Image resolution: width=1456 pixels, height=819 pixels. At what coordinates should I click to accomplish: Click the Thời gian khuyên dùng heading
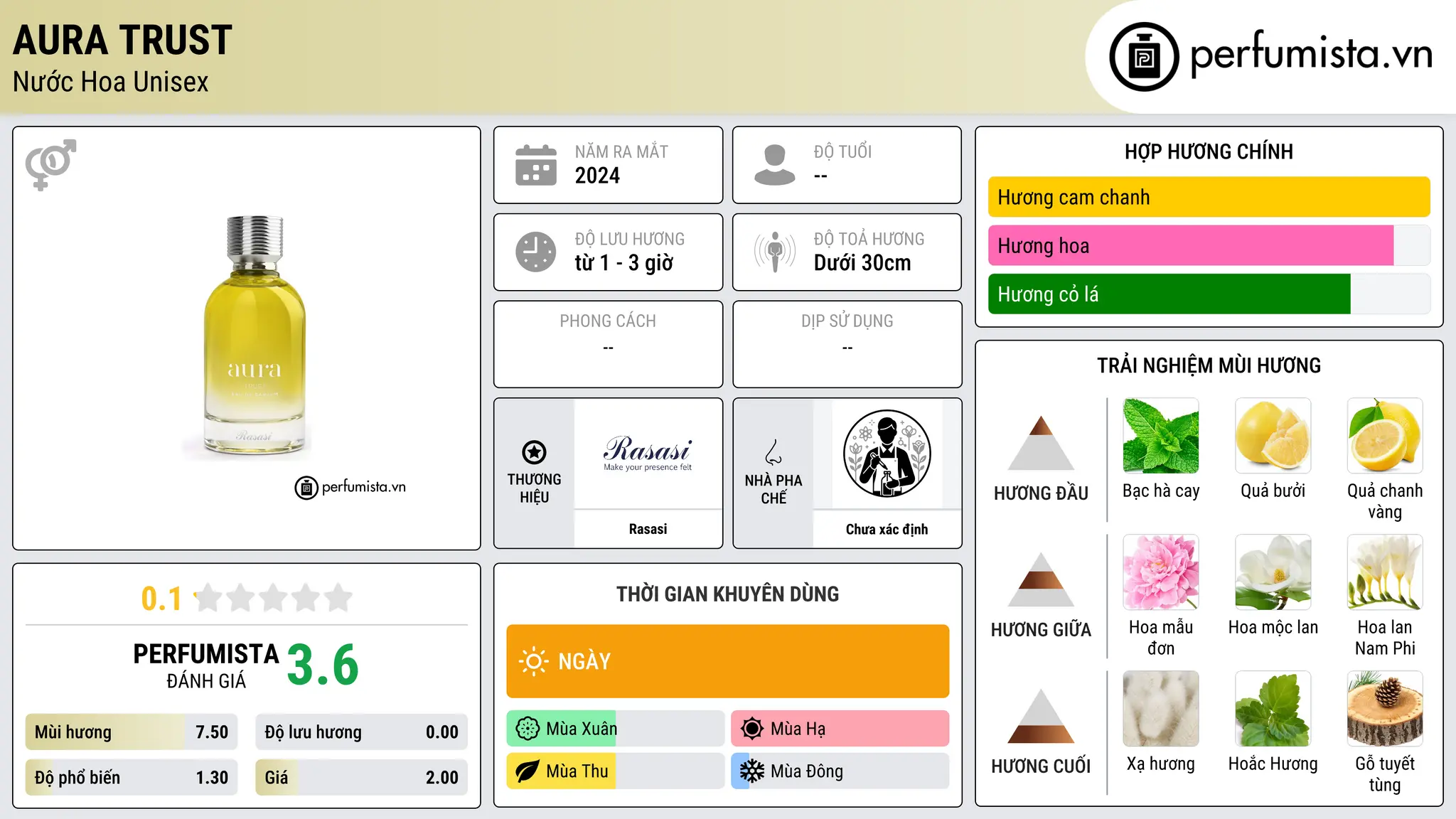pos(728,594)
